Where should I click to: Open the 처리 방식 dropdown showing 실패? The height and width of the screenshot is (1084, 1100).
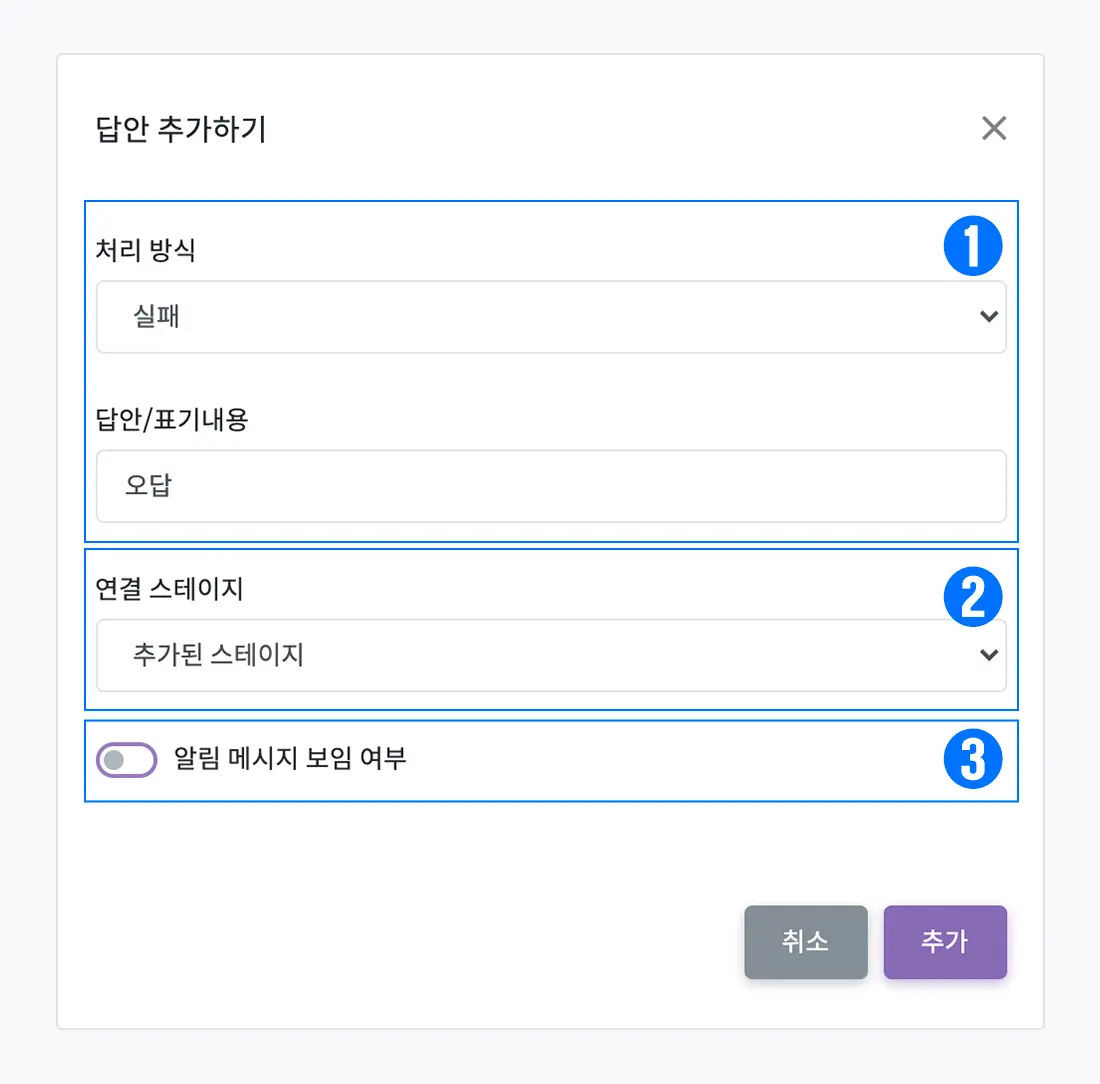click(x=550, y=317)
